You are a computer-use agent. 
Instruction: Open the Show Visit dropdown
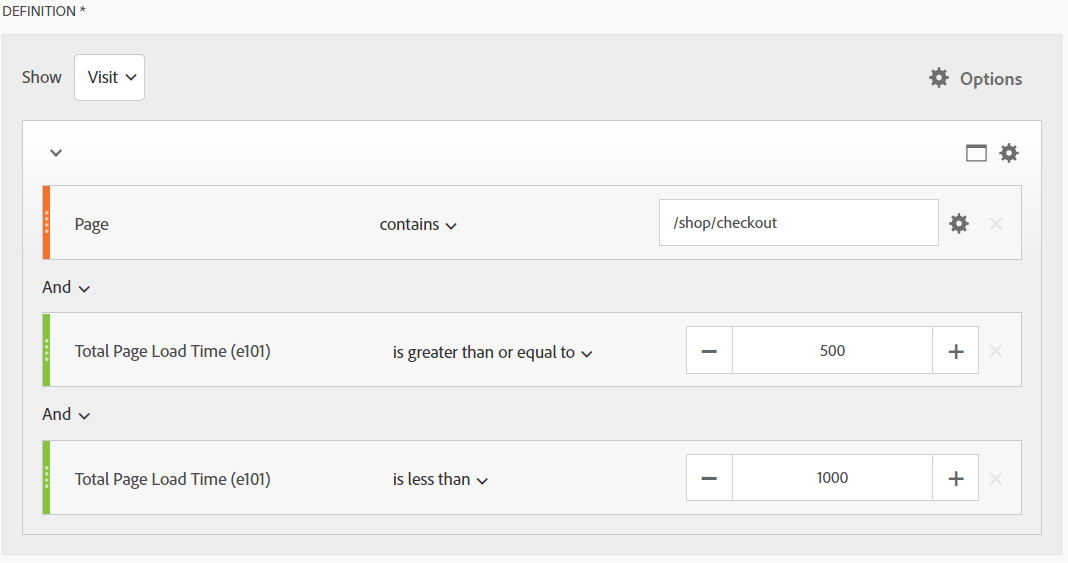(x=109, y=78)
